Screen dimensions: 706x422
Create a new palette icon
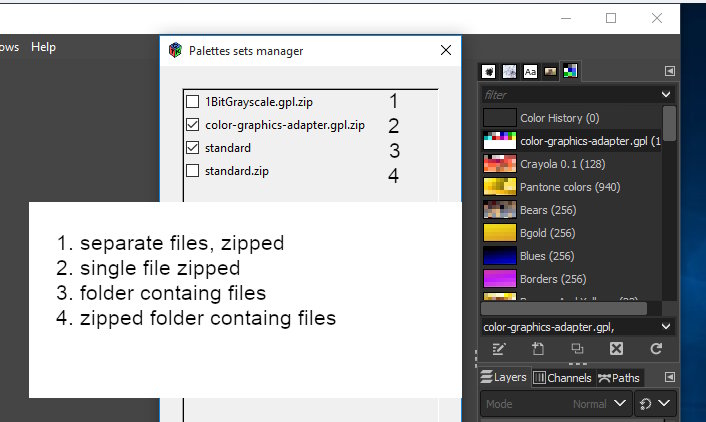click(538, 349)
